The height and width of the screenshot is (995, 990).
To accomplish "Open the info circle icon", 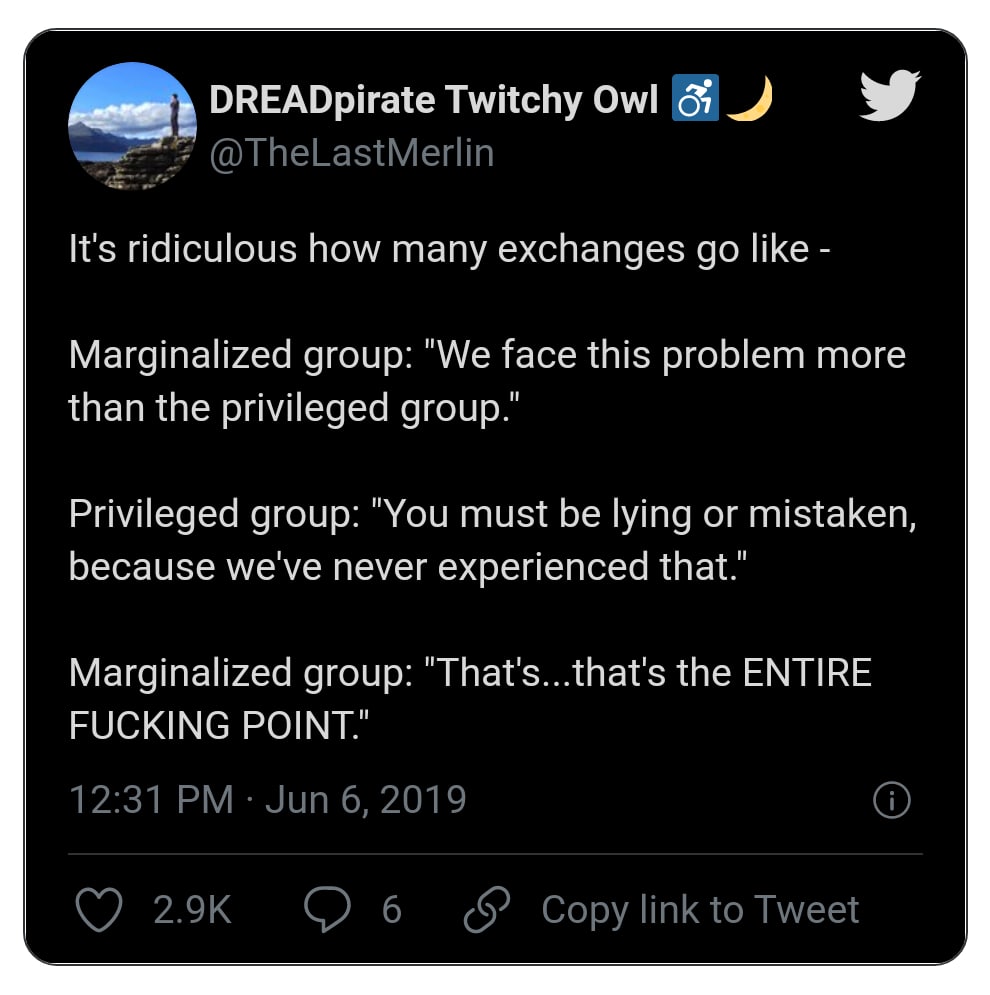I will coord(891,801).
